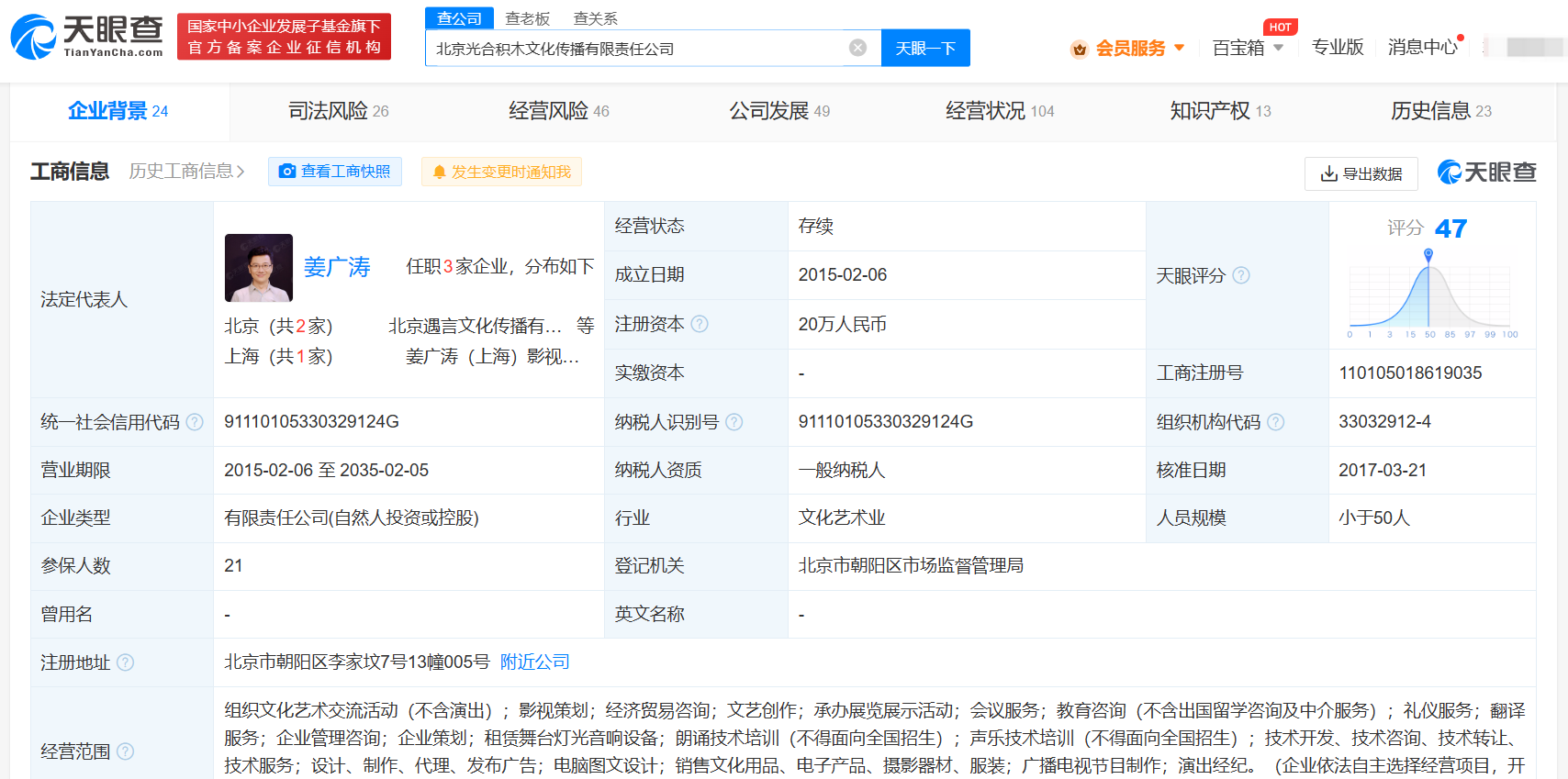Select the taxpayer qualification 一般纳税人

[842, 471]
